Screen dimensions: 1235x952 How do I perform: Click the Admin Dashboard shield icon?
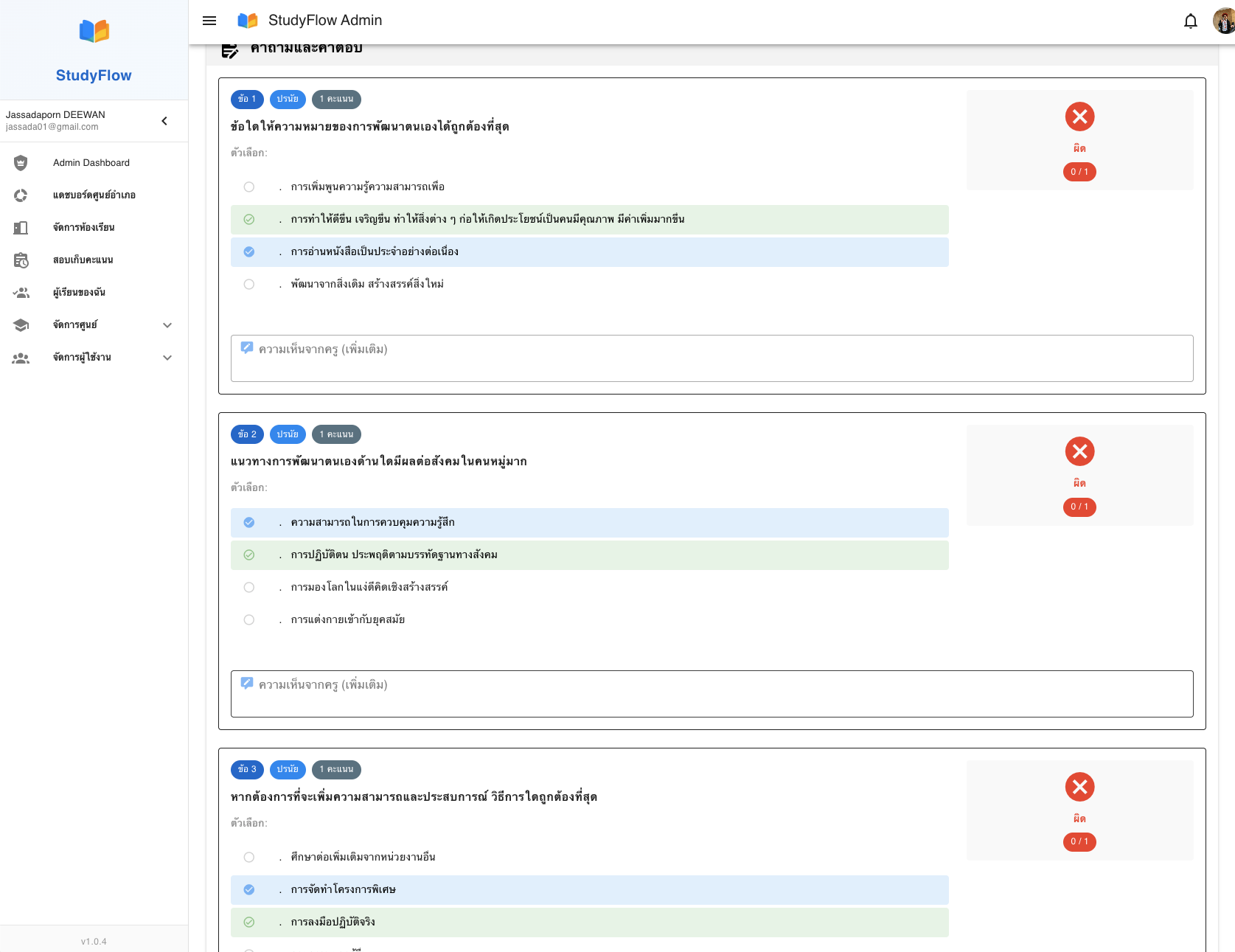(21, 163)
